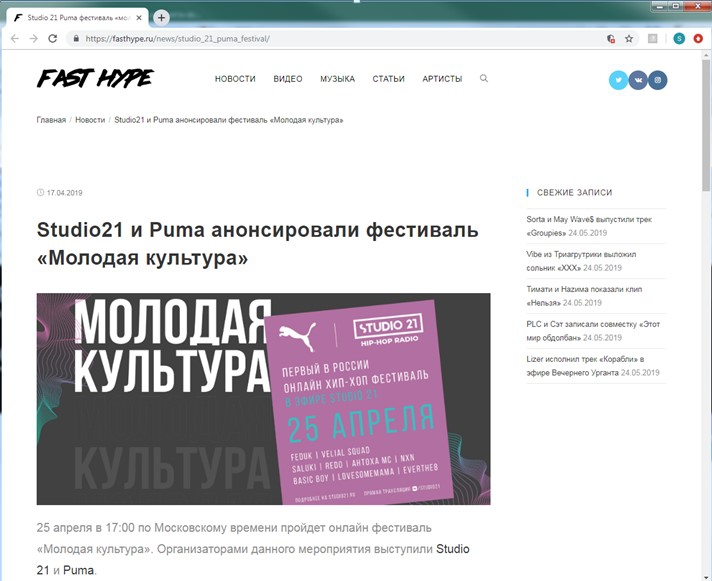Click the Главная breadcrumb link
The image size is (712, 581).
tap(51, 120)
